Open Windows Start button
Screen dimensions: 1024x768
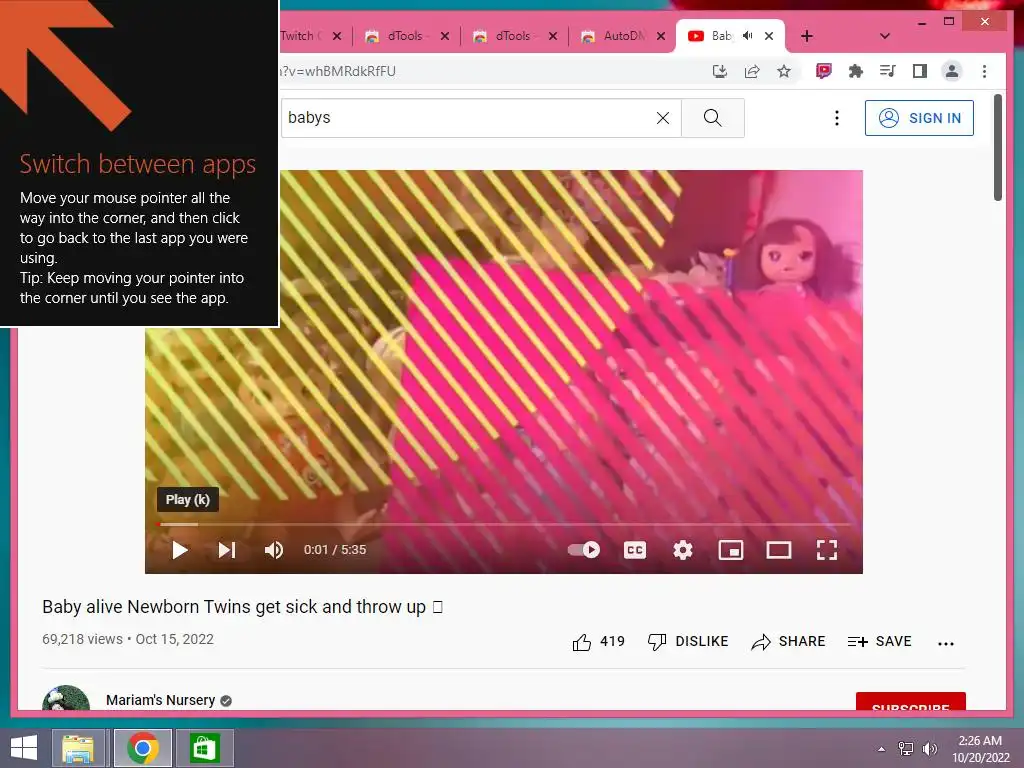coord(24,748)
